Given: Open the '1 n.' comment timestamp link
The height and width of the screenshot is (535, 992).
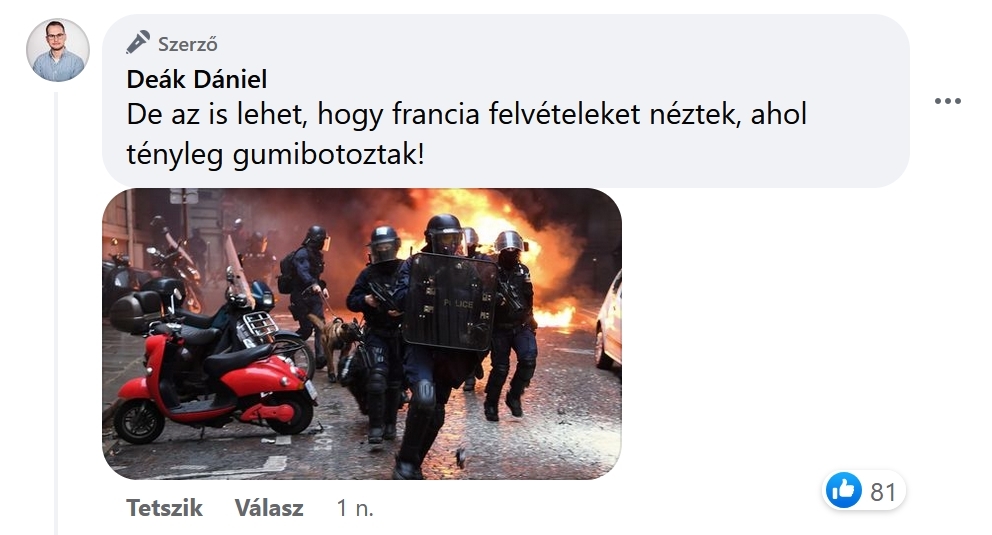Looking at the screenshot, I should point(355,508).
